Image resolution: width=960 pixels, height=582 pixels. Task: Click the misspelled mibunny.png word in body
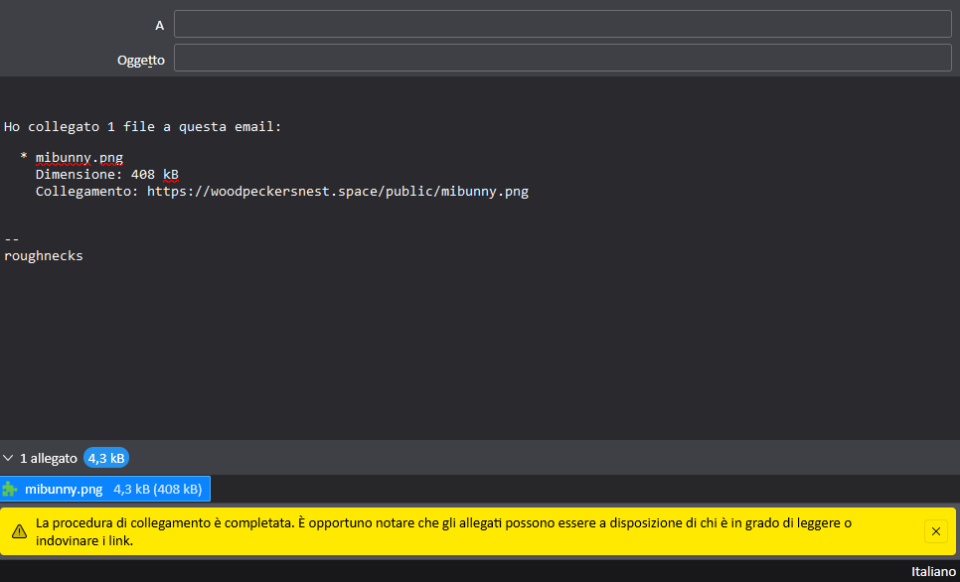click(x=80, y=159)
